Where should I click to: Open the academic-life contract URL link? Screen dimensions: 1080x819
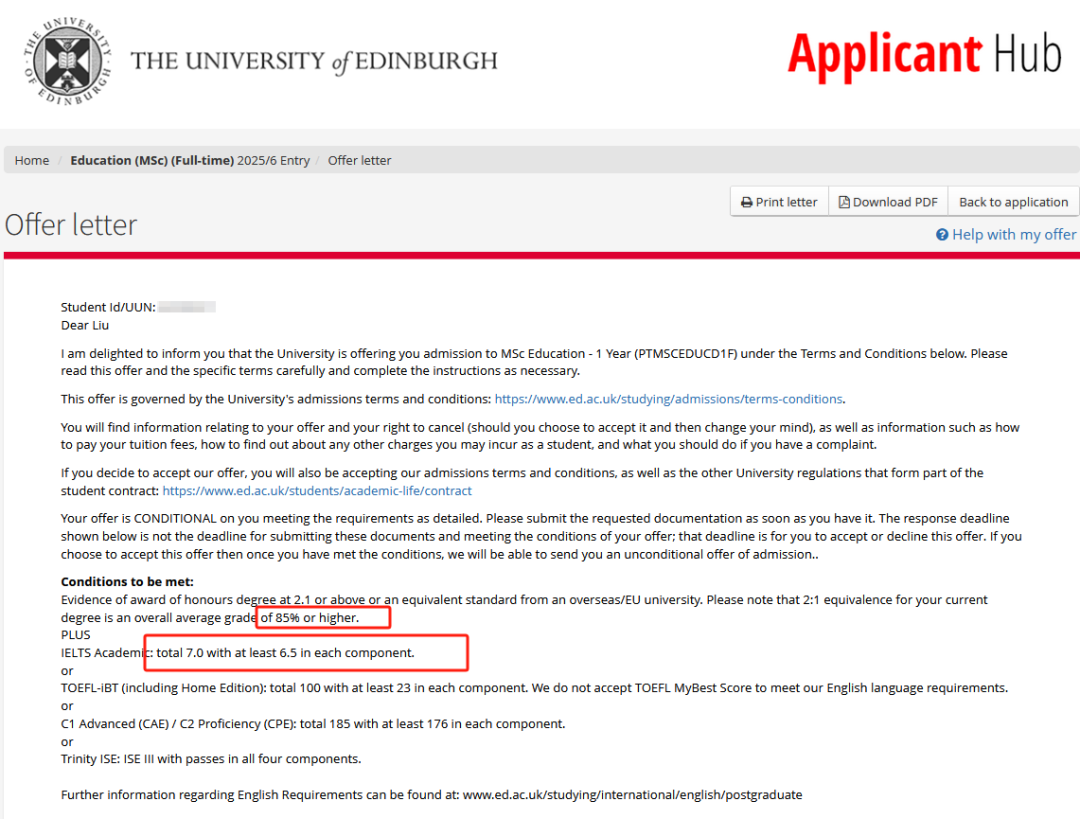tap(317, 490)
